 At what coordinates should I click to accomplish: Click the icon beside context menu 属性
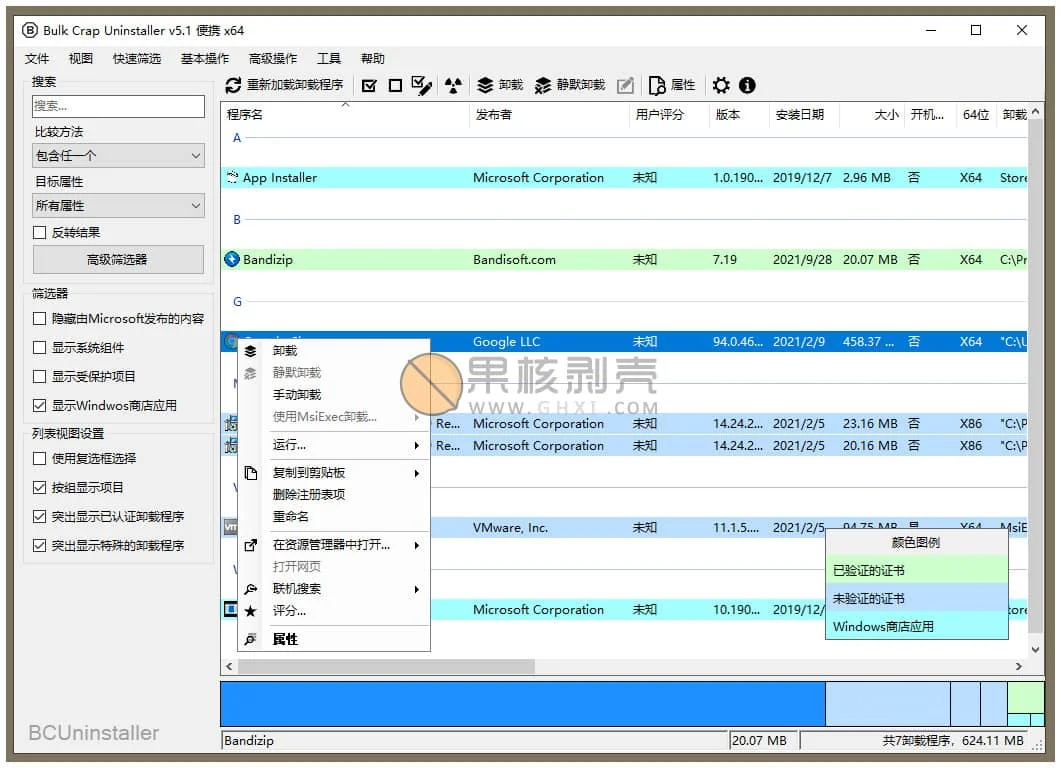point(250,639)
